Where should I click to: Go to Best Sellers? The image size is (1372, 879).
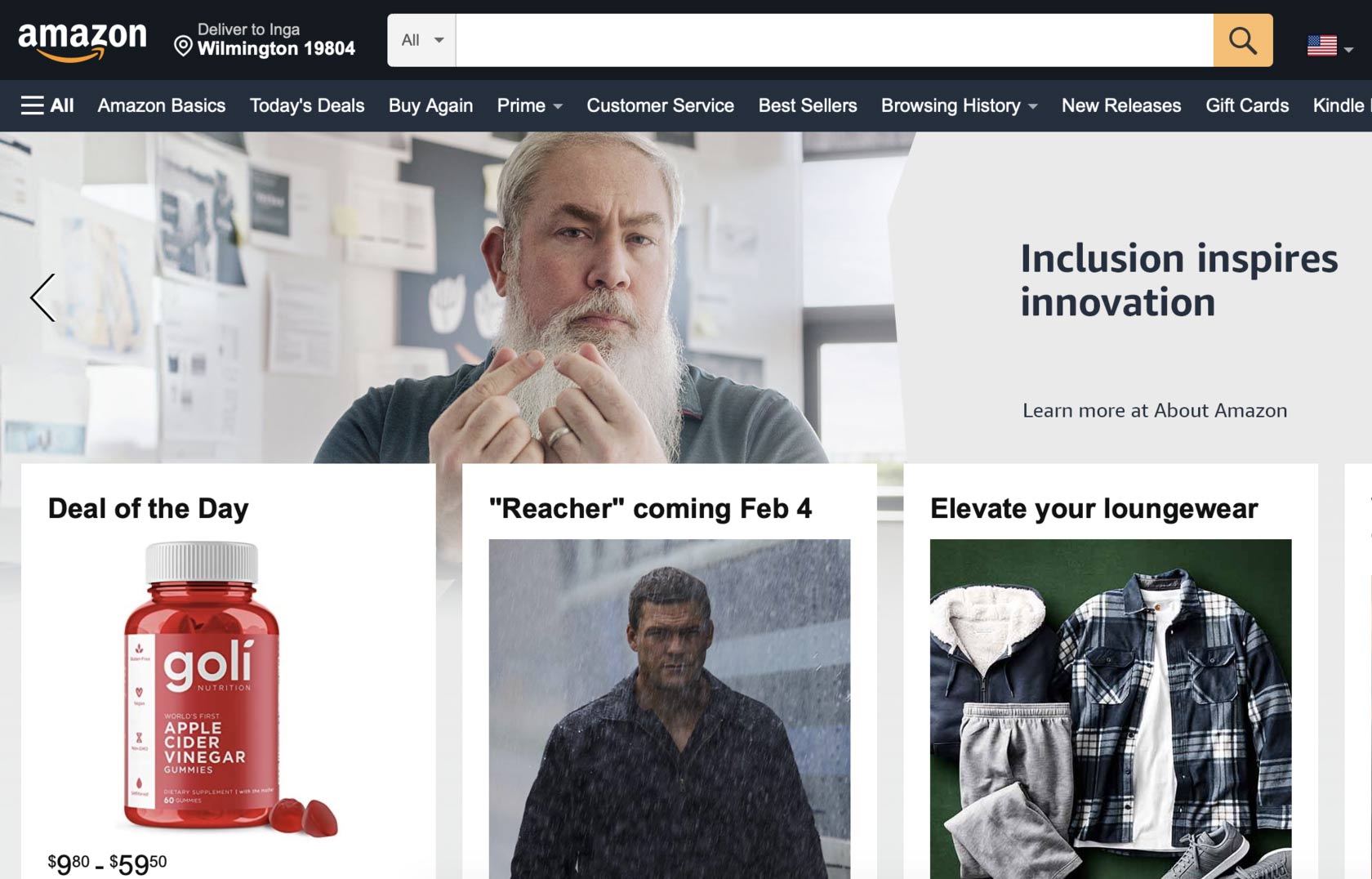click(807, 105)
